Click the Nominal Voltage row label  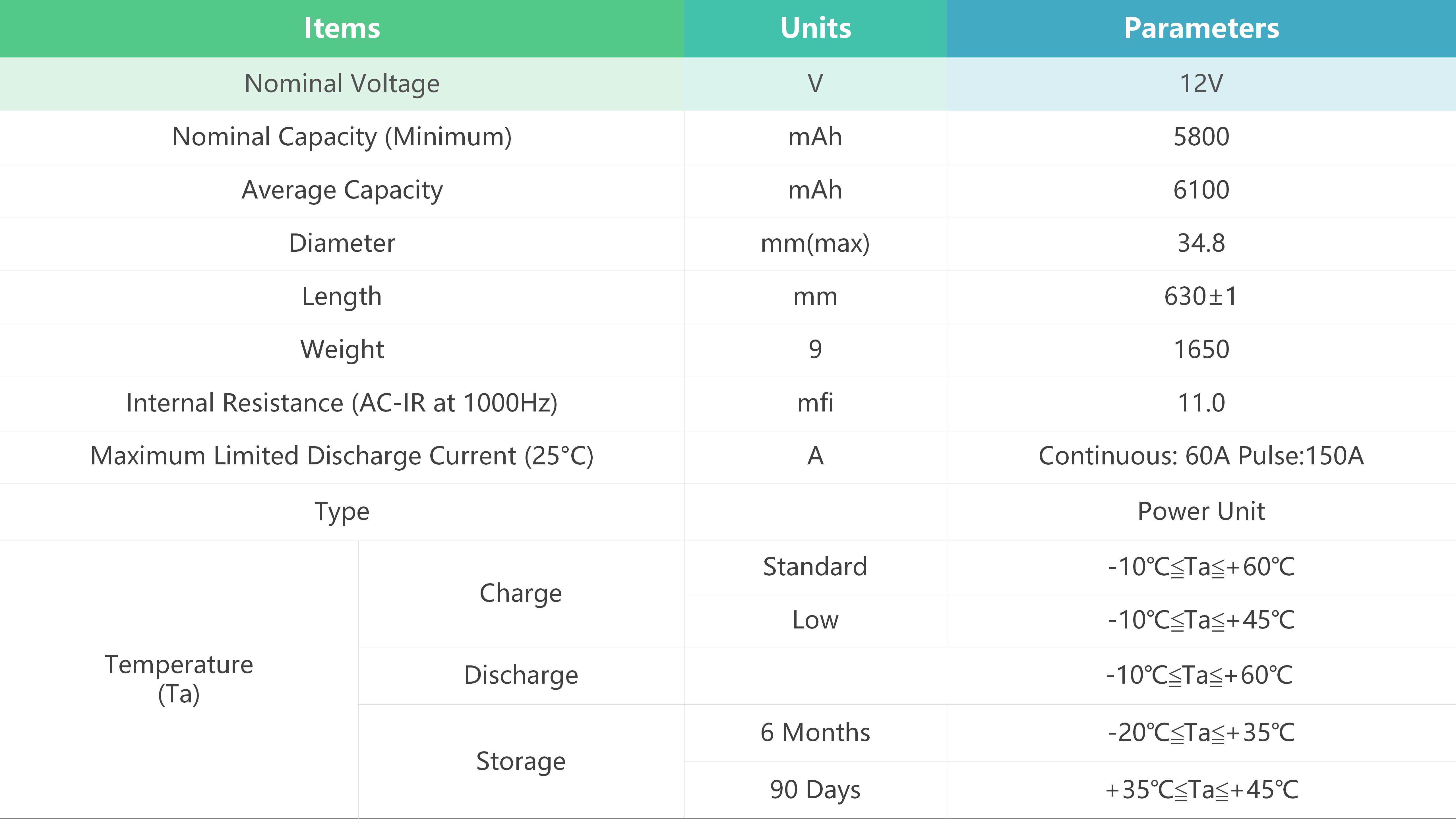(x=342, y=84)
